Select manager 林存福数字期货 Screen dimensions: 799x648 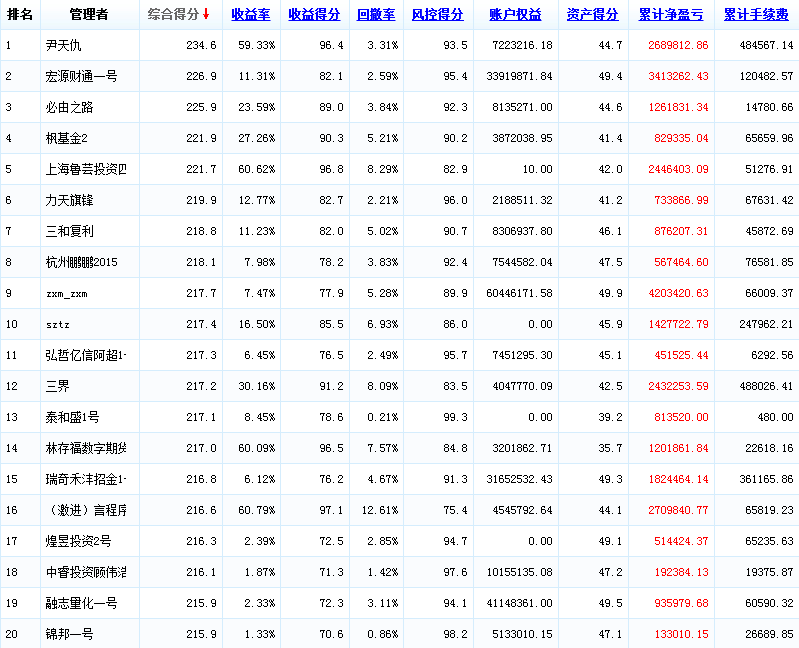(x=86, y=448)
